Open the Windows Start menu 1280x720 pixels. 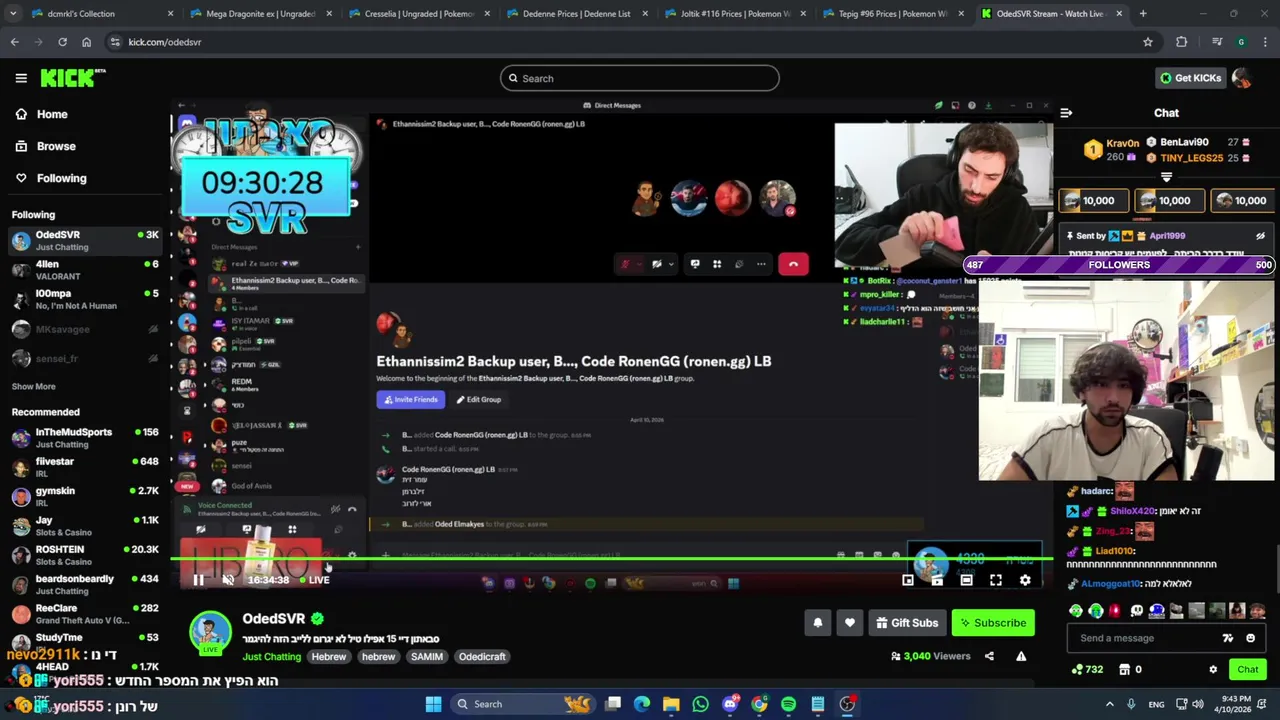pyautogui.click(x=433, y=704)
